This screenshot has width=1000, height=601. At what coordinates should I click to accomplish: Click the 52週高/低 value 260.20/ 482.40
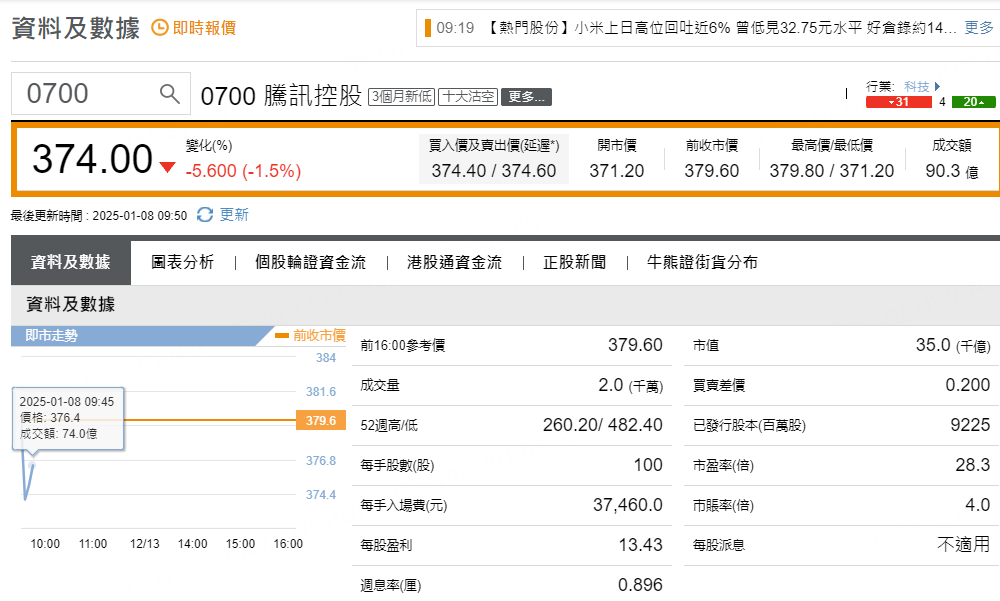point(603,425)
